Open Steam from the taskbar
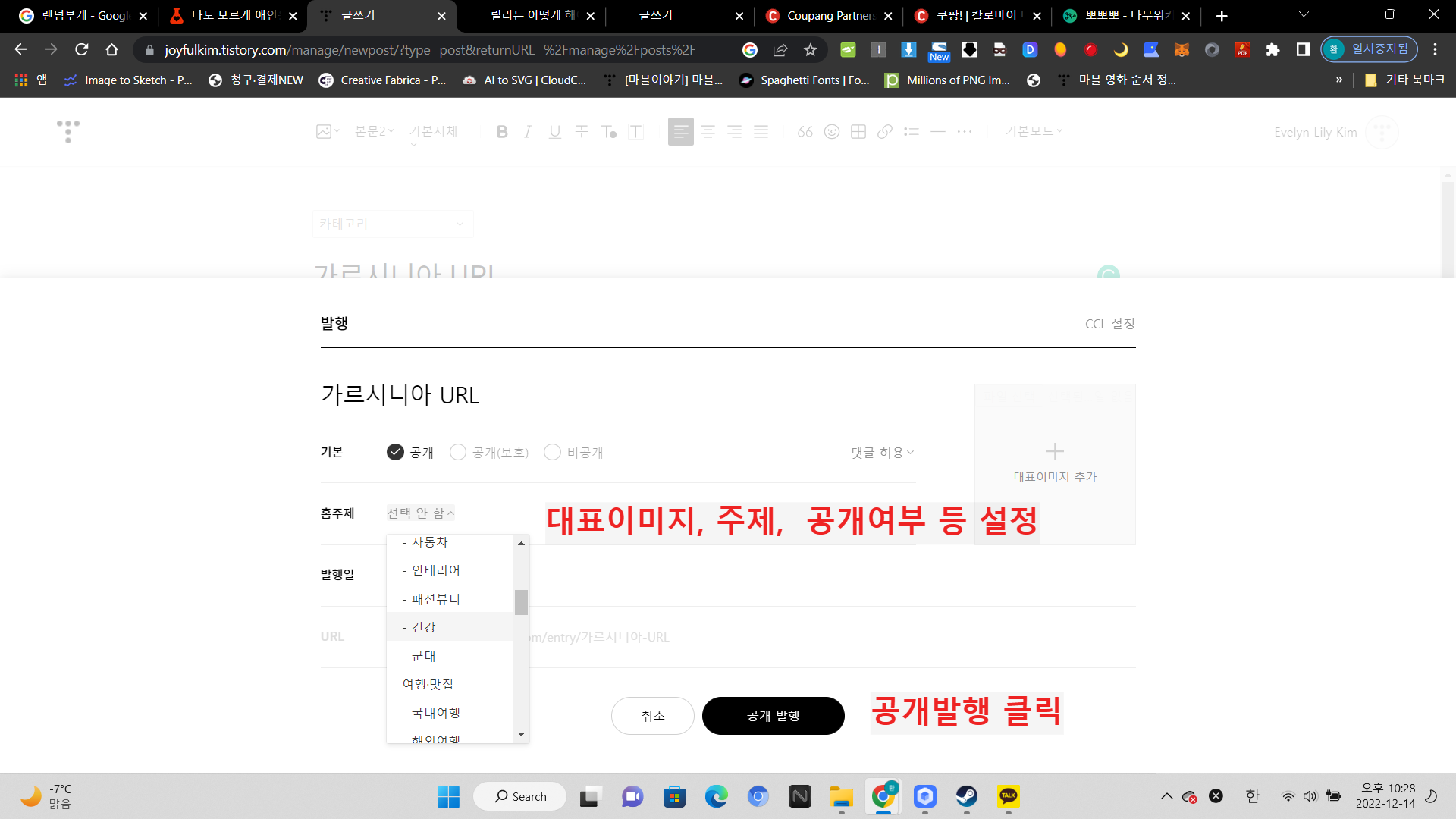 click(x=966, y=796)
